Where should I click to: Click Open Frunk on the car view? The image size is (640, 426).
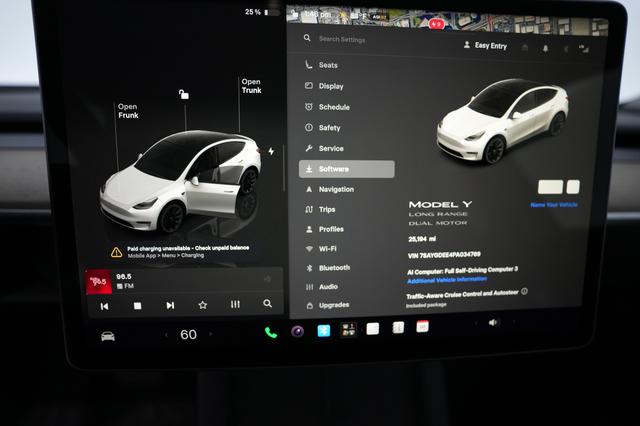(128, 111)
